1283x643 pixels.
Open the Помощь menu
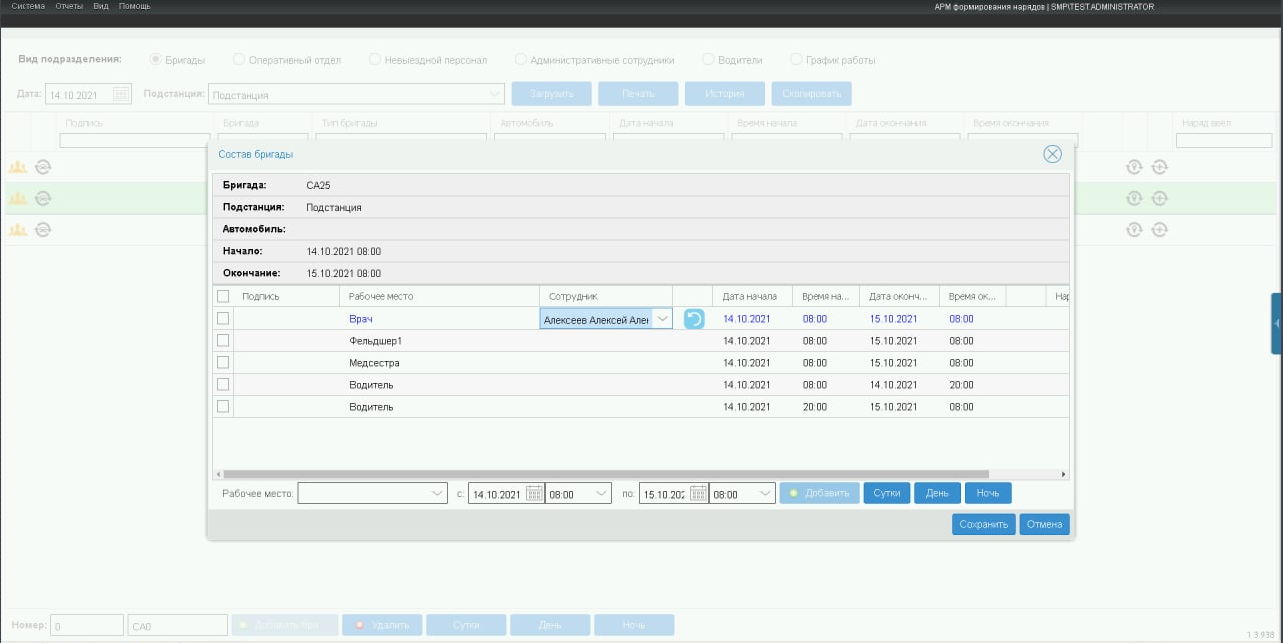(135, 6)
